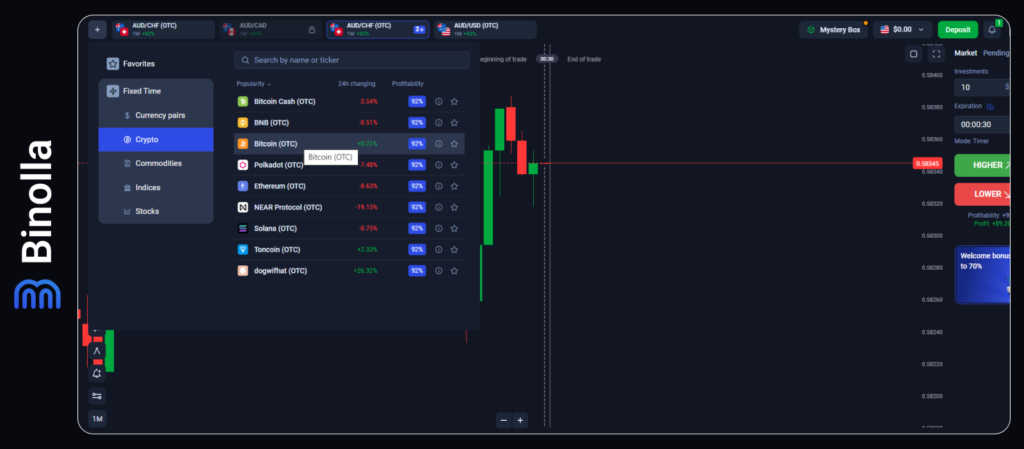Select Ethereum (OTC) asset
The image size is (1024, 449).
pos(349,186)
